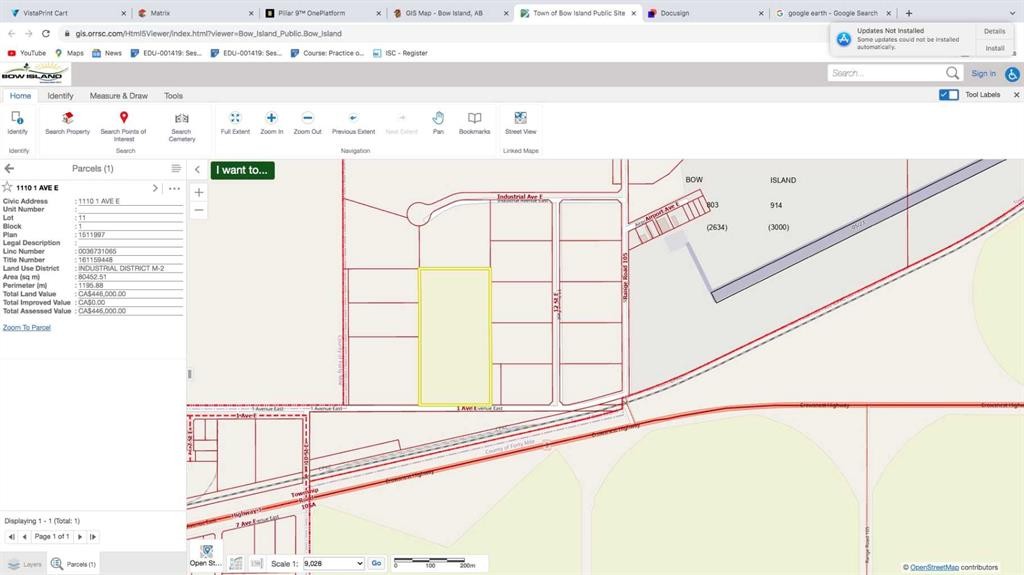Collapse the side panel with the arrow

tap(197, 170)
